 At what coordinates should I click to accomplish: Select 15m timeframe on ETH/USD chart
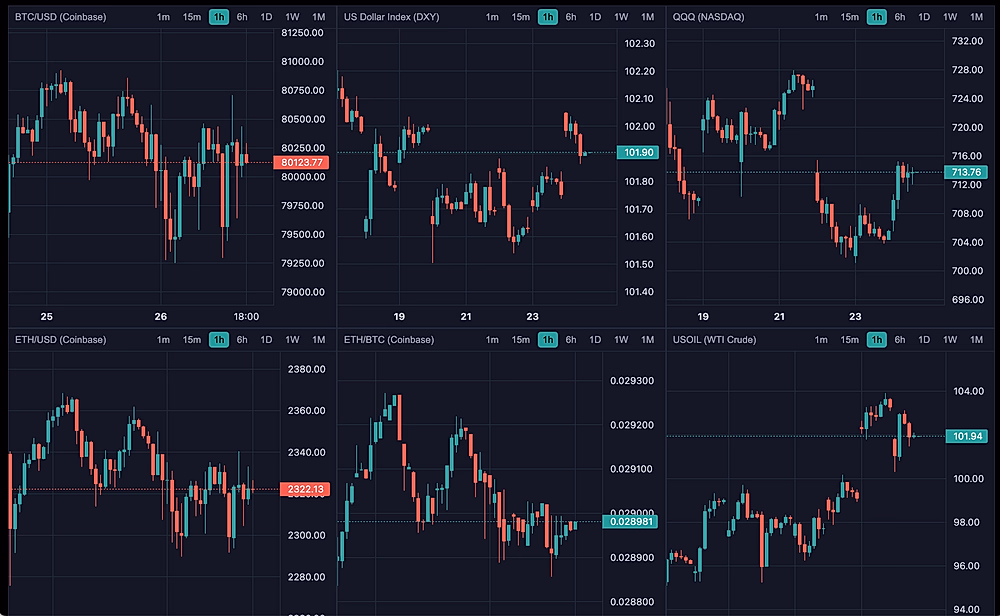tap(191, 340)
